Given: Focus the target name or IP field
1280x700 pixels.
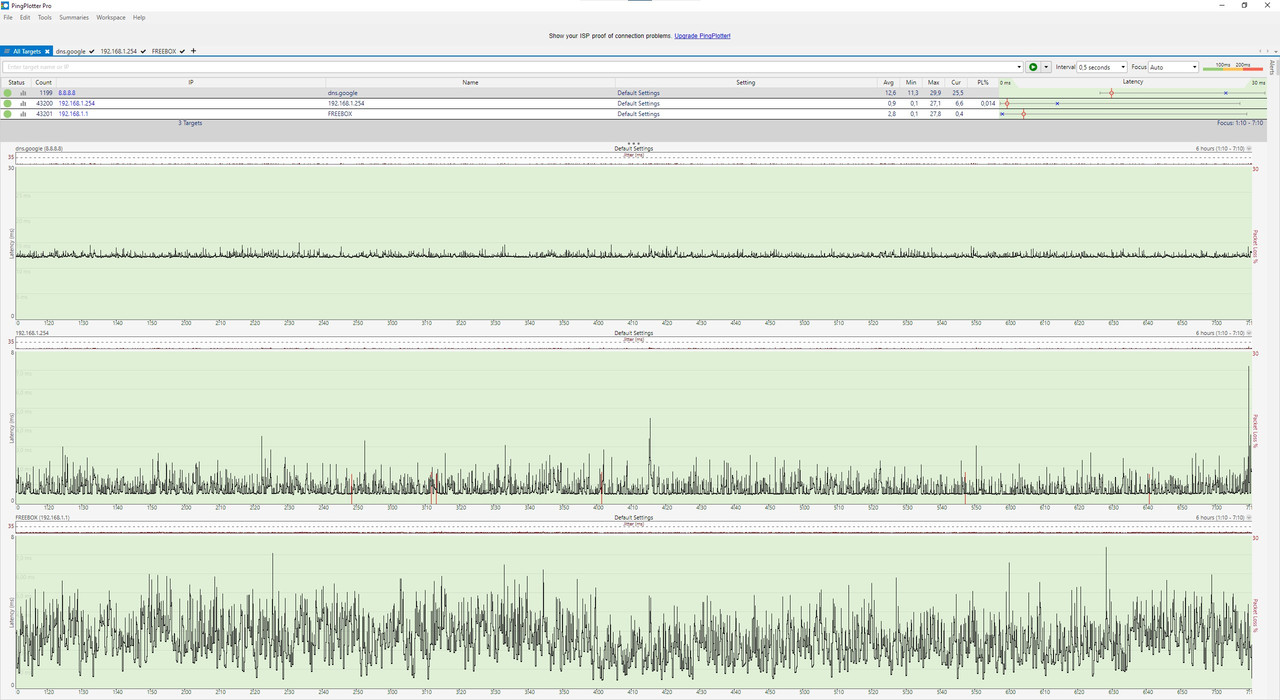Looking at the screenshot, I should (508, 67).
